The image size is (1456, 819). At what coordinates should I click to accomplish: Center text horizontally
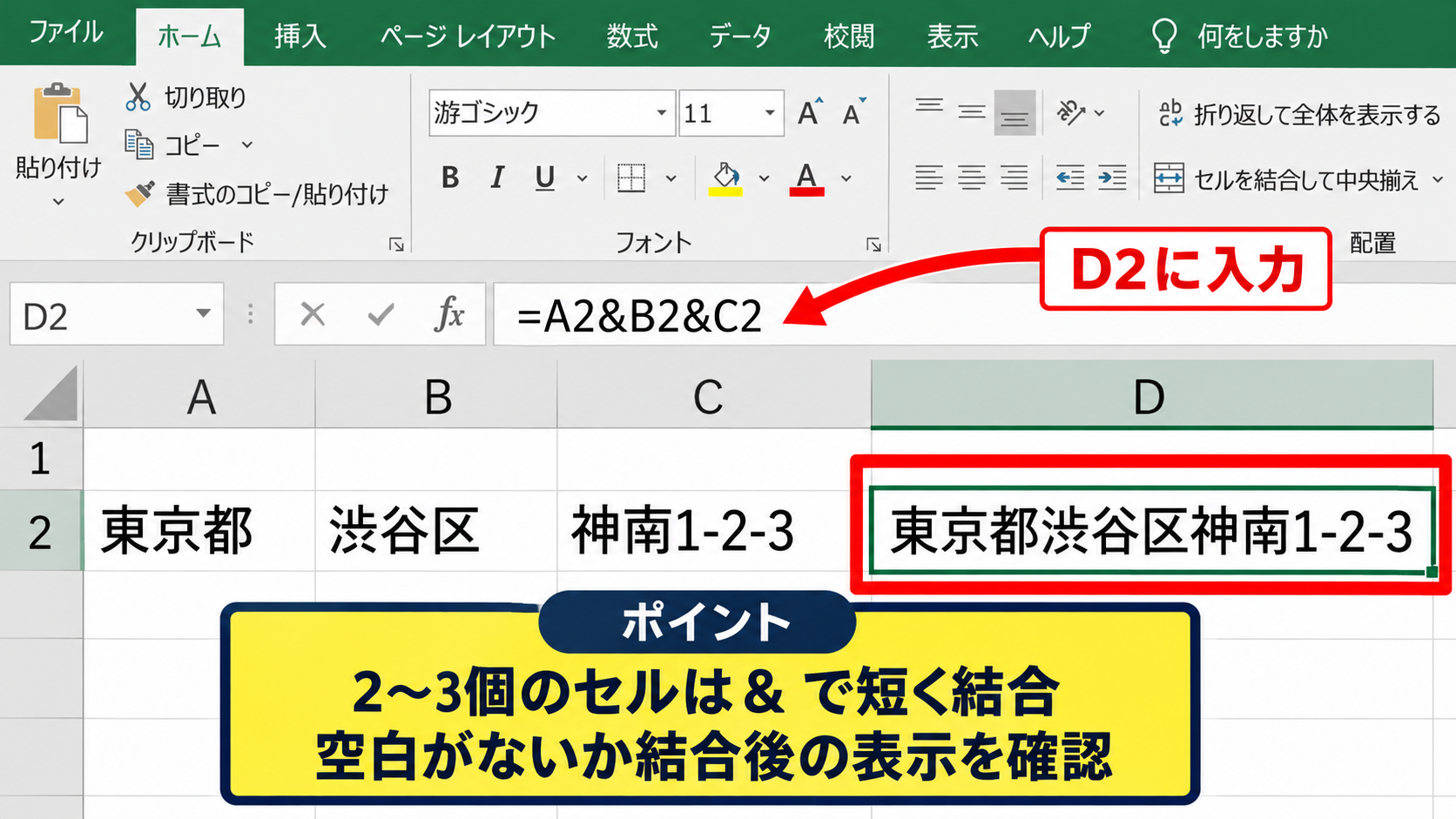(x=972, y=178)
